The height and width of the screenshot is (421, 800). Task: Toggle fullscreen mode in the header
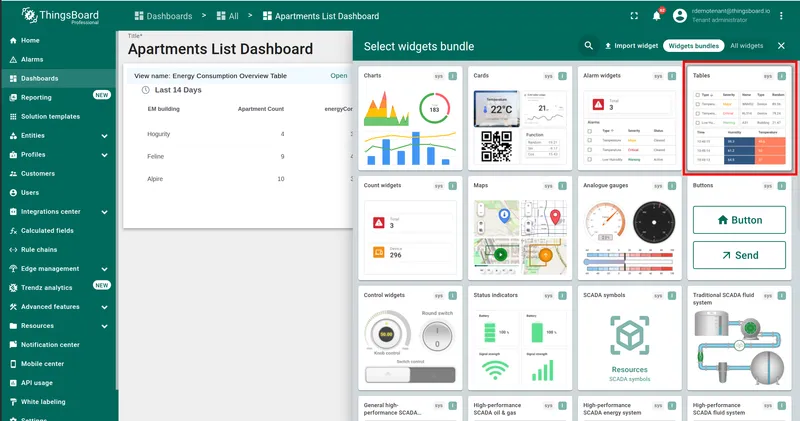(x=634, y=16)
